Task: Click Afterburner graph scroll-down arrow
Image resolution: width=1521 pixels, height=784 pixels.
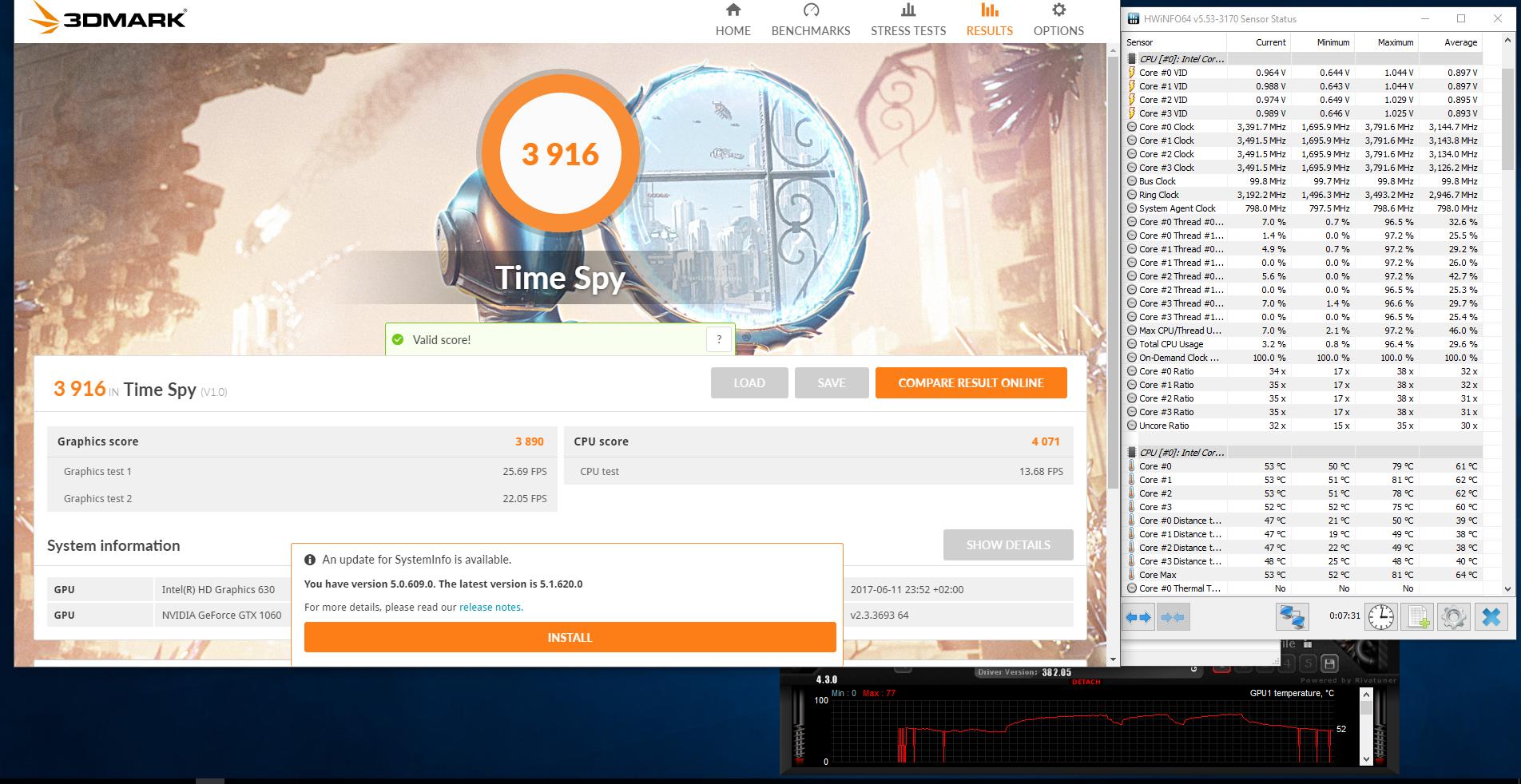Action: click(x=1365, y=759)
